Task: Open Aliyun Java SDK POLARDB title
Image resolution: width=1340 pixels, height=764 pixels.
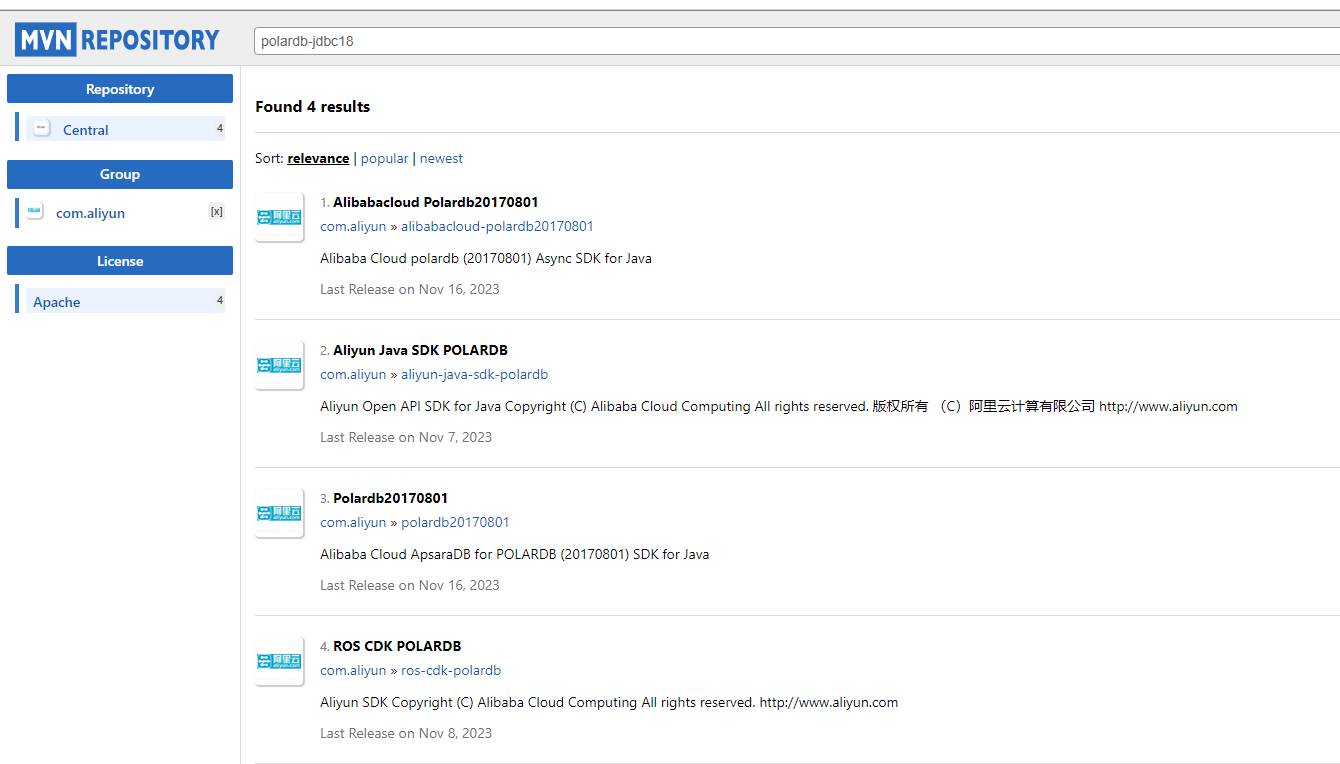Action: point(420,350)
